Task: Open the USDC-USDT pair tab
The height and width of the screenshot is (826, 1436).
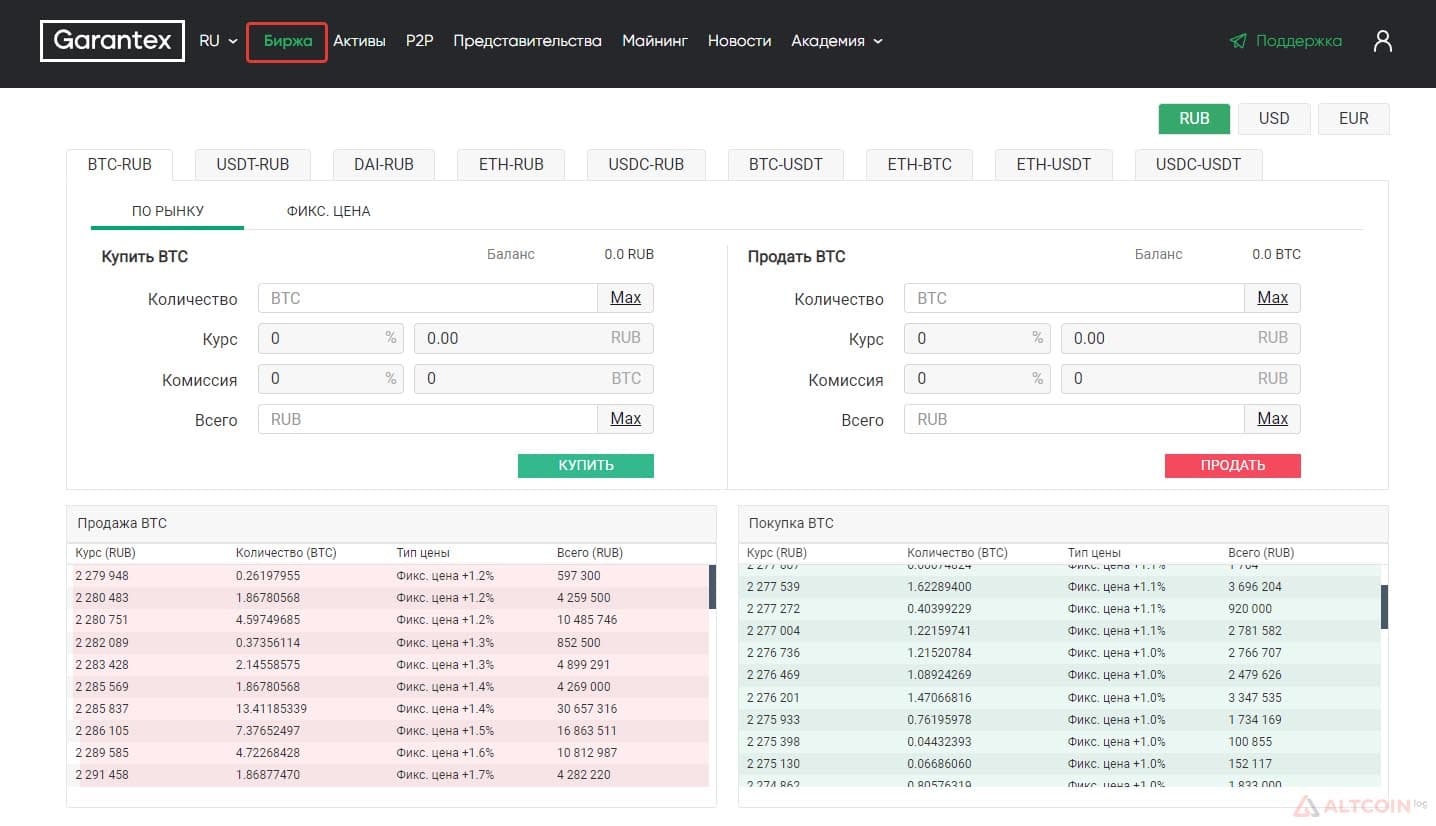Action: tap(1198, 164)
